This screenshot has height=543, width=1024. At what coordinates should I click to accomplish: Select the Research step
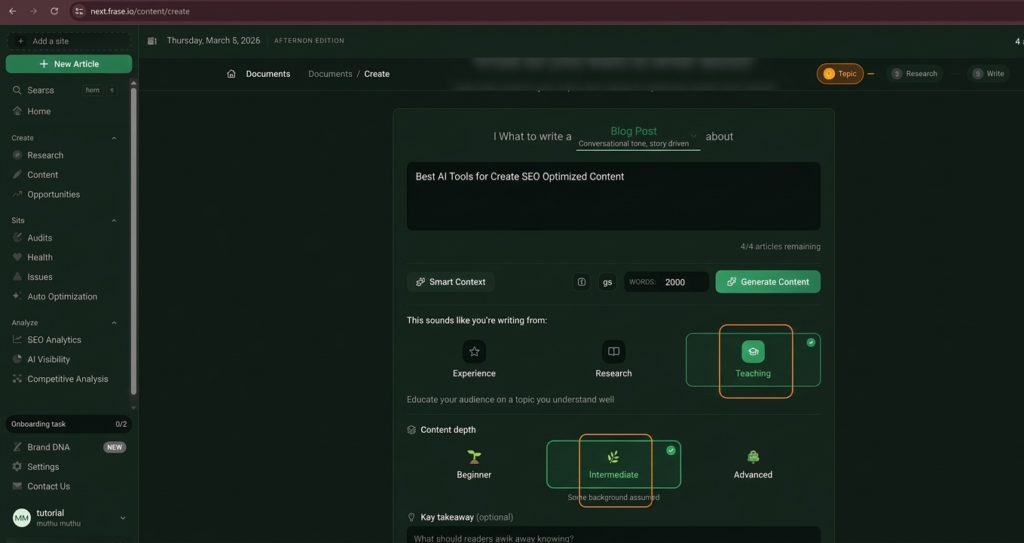(914, 74)
